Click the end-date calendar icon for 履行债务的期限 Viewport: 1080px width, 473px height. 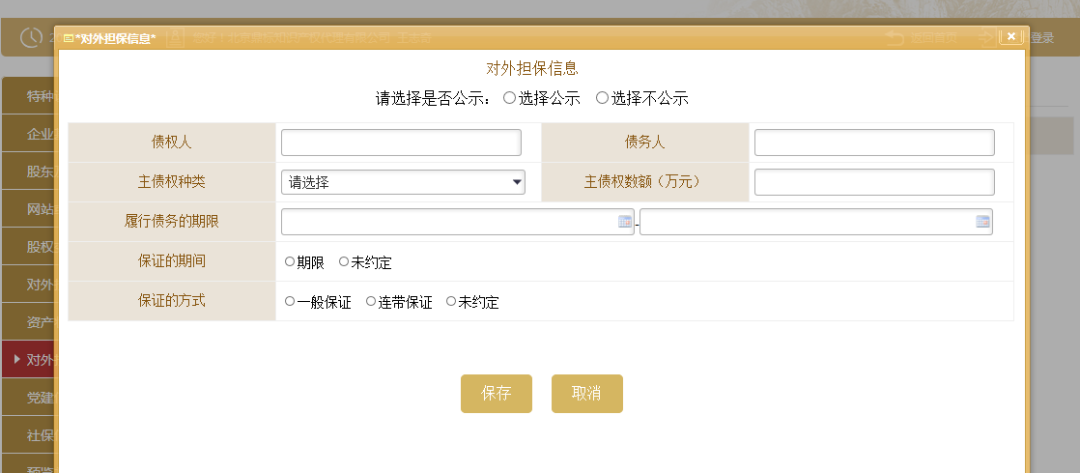(x=982, y=222)
